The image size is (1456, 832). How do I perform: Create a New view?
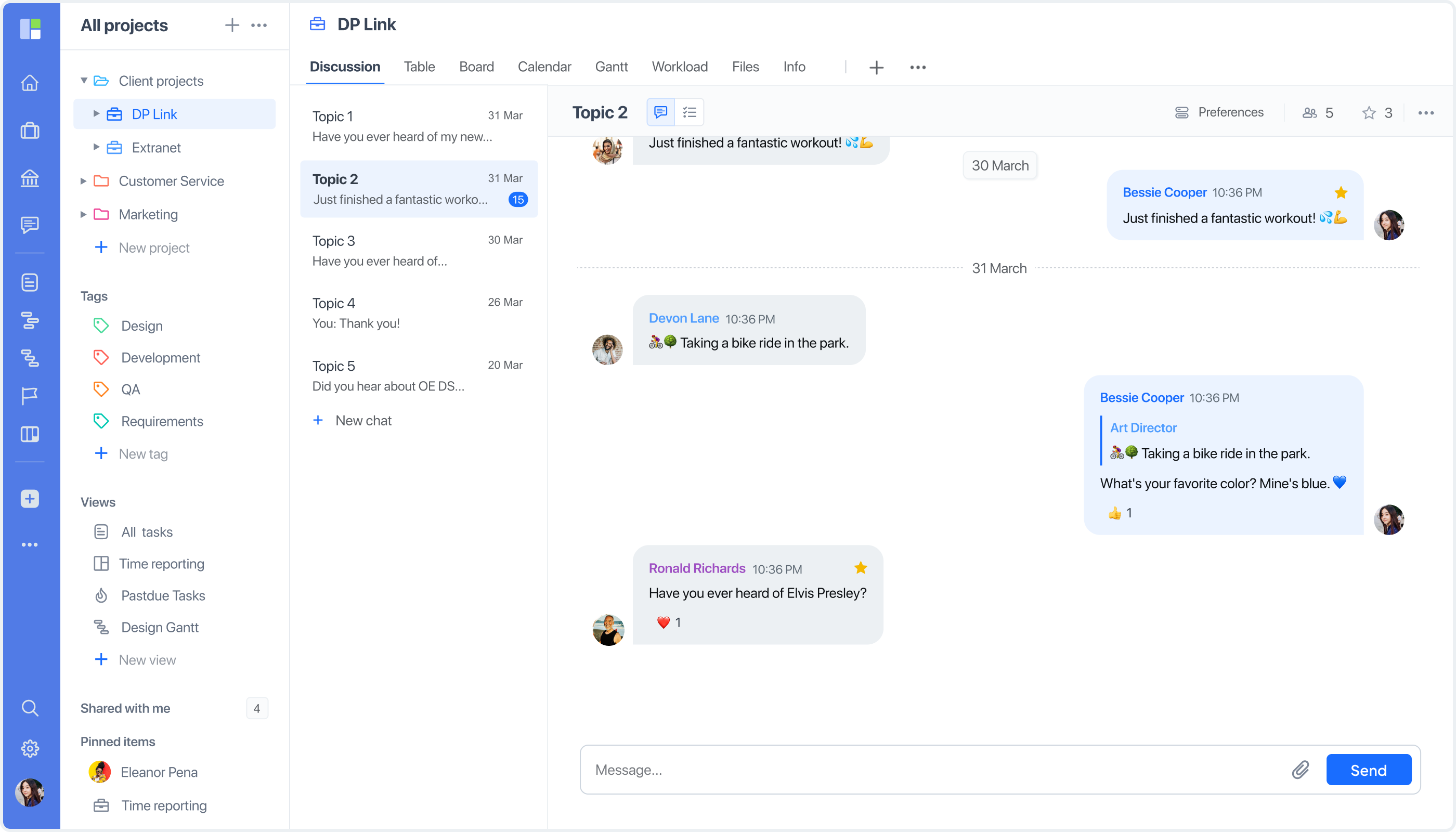(x=135, y=659)
